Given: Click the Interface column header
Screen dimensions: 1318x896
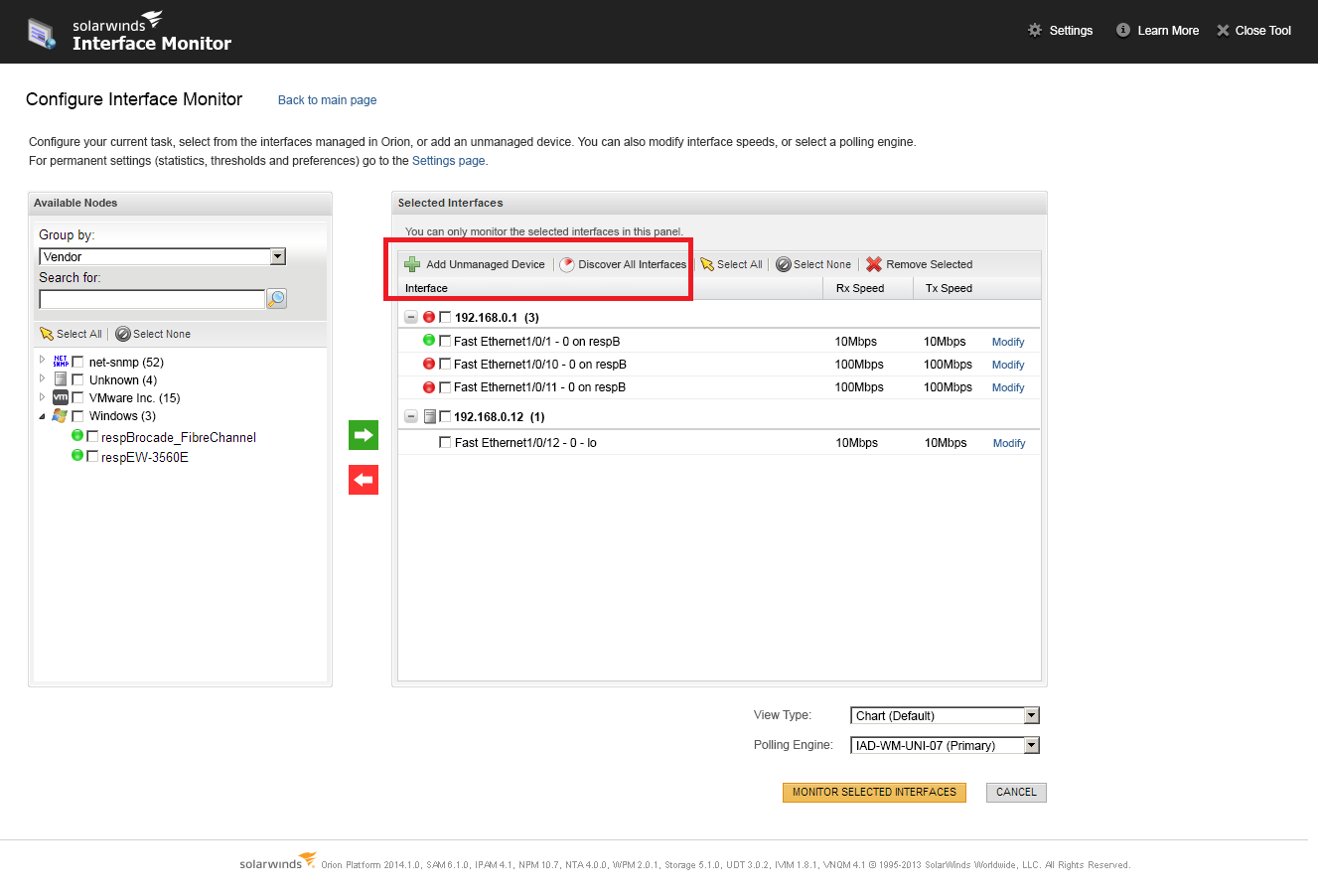Looking at the screenshot, I should (610, 288).
